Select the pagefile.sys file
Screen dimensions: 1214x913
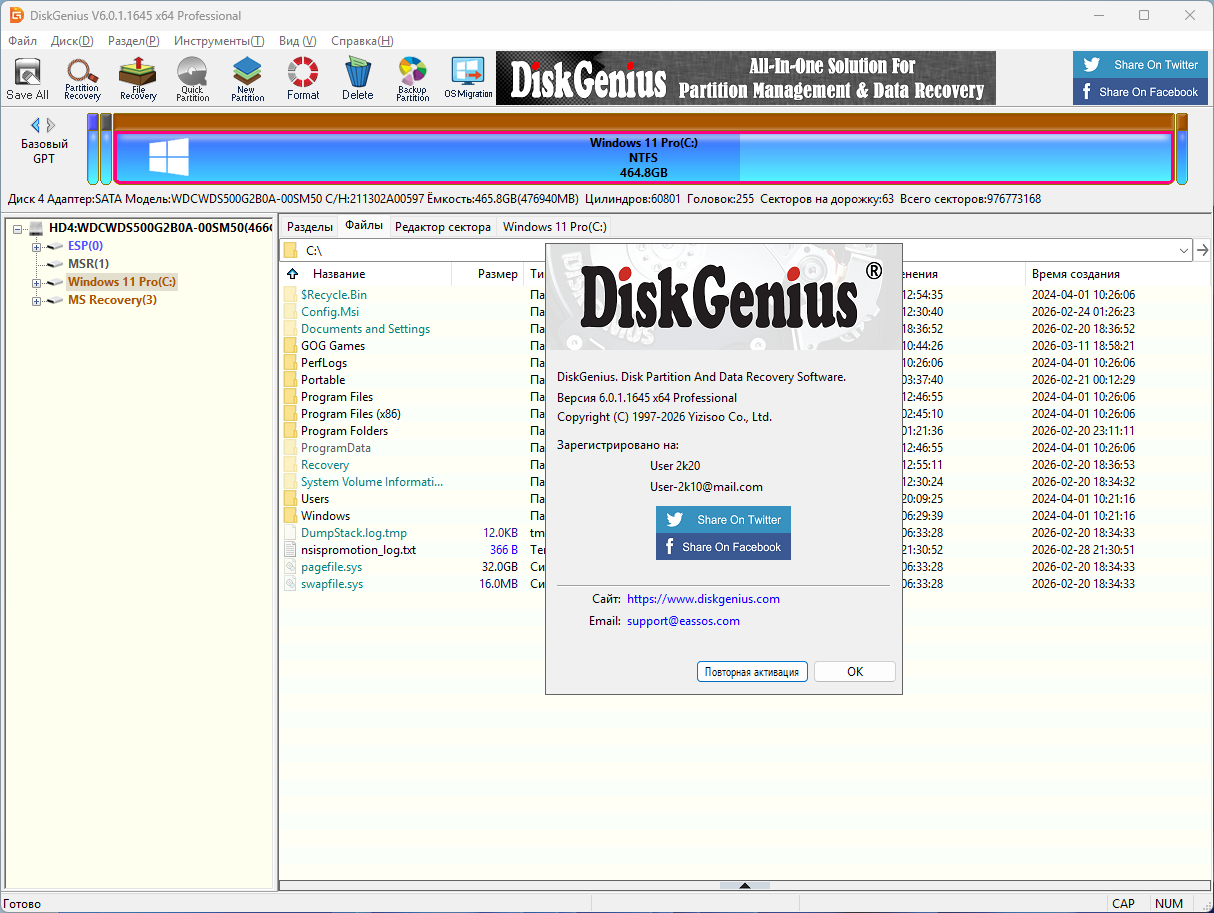point(331,567)
